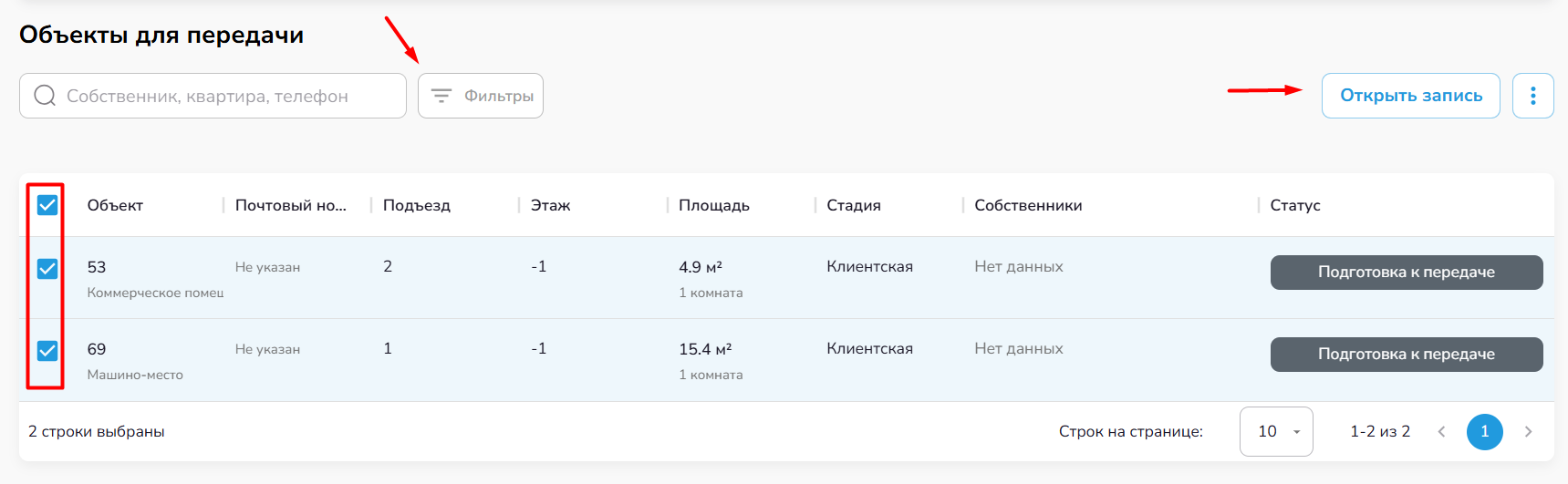1568x484 pixels.
Task: Open the three-dot more options menu
Action: pyautogui.click(x=1532, y=96)
